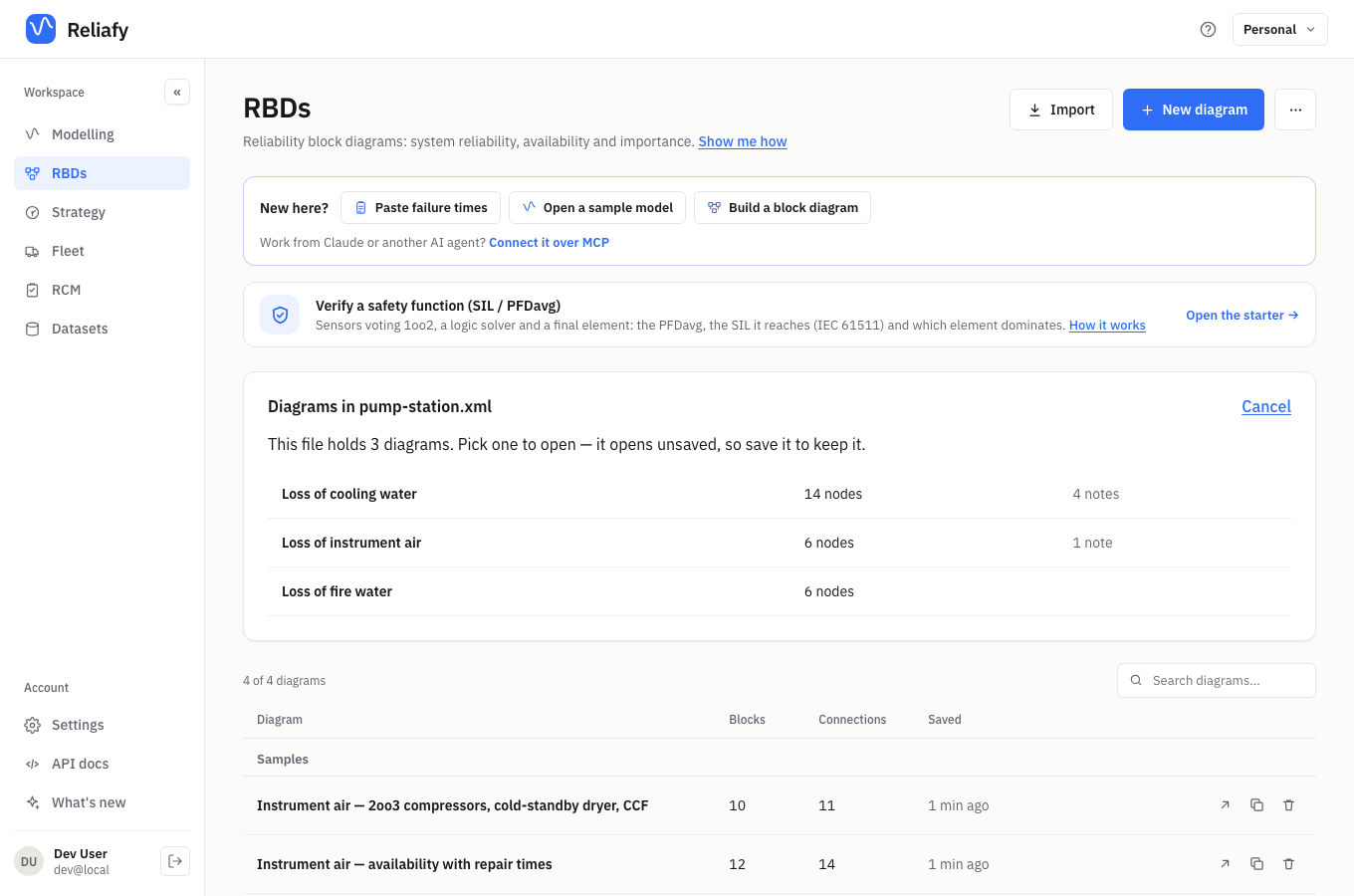1354x896 pixels.
Task: Click Open a sample model
Action: point(597,207)
